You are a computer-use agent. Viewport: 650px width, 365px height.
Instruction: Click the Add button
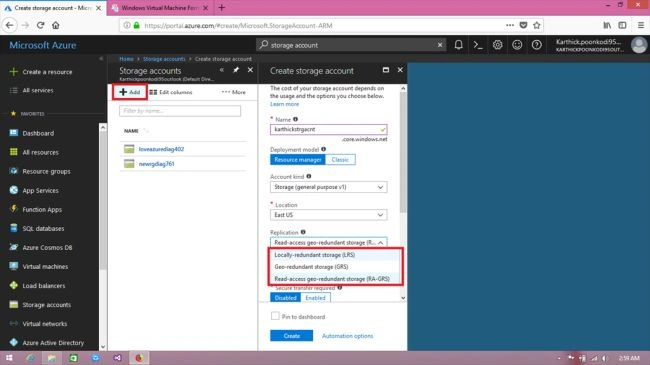[x=130, y=92]
